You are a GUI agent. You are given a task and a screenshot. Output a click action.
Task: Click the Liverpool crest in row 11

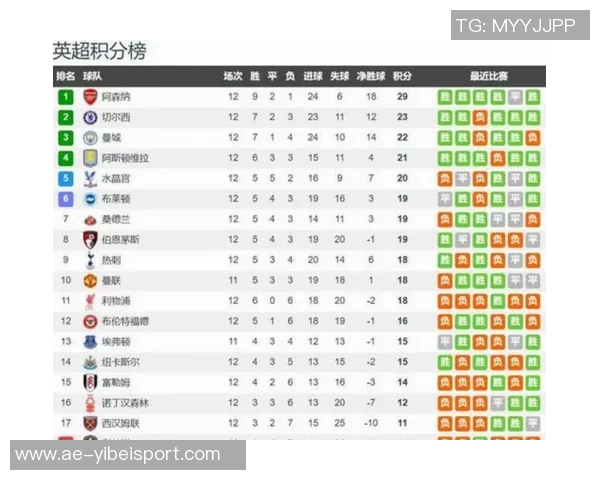[90, 300]
